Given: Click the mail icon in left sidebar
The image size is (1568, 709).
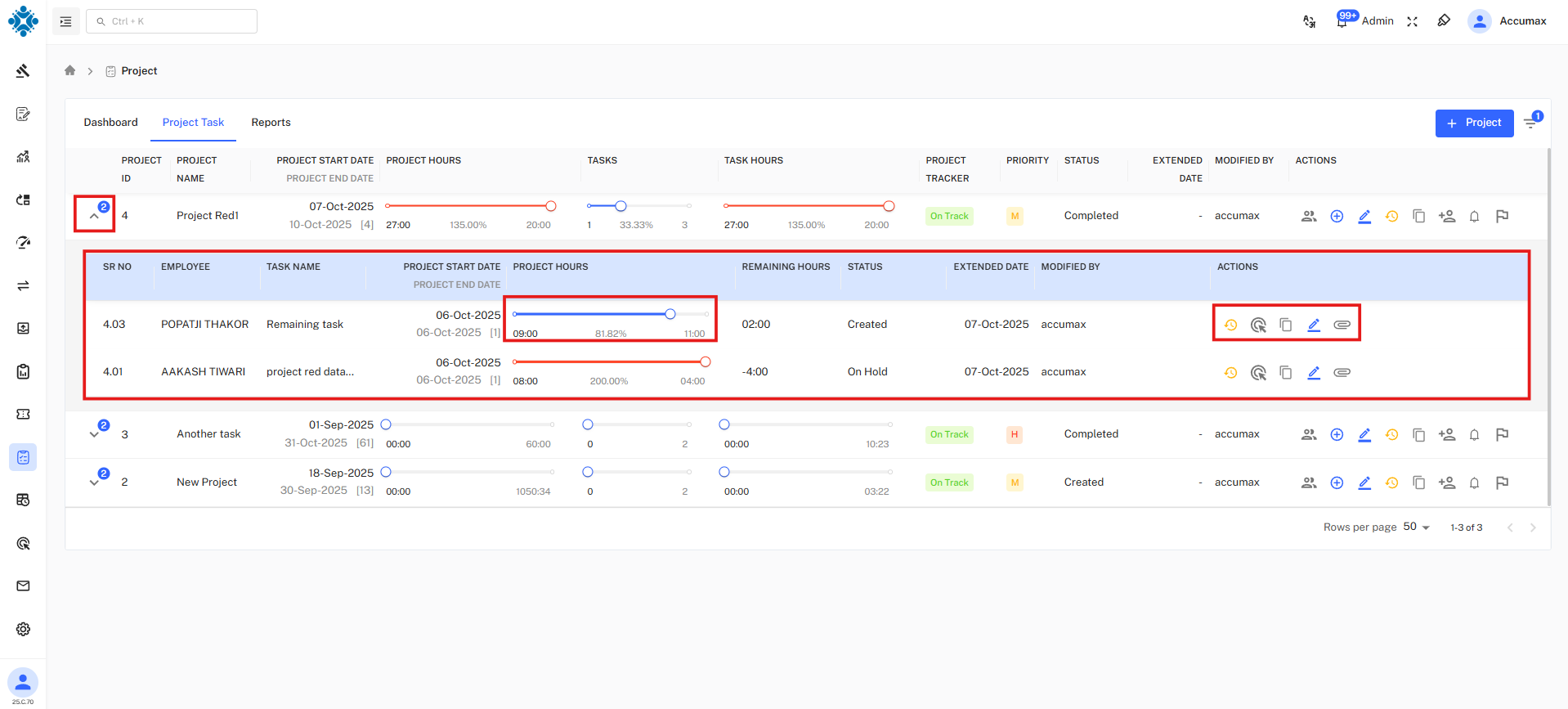Looking at the screenshot, I should 23,586.
